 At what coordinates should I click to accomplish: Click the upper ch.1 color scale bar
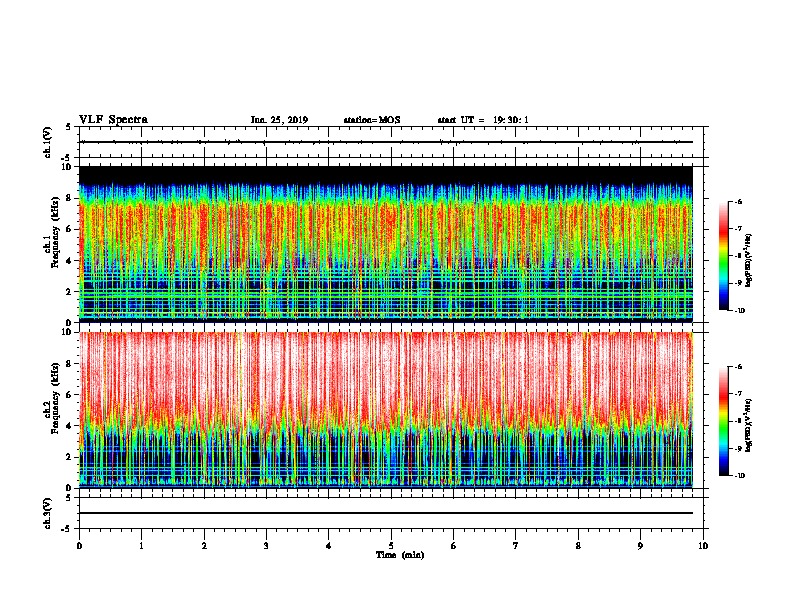[723, 256]
